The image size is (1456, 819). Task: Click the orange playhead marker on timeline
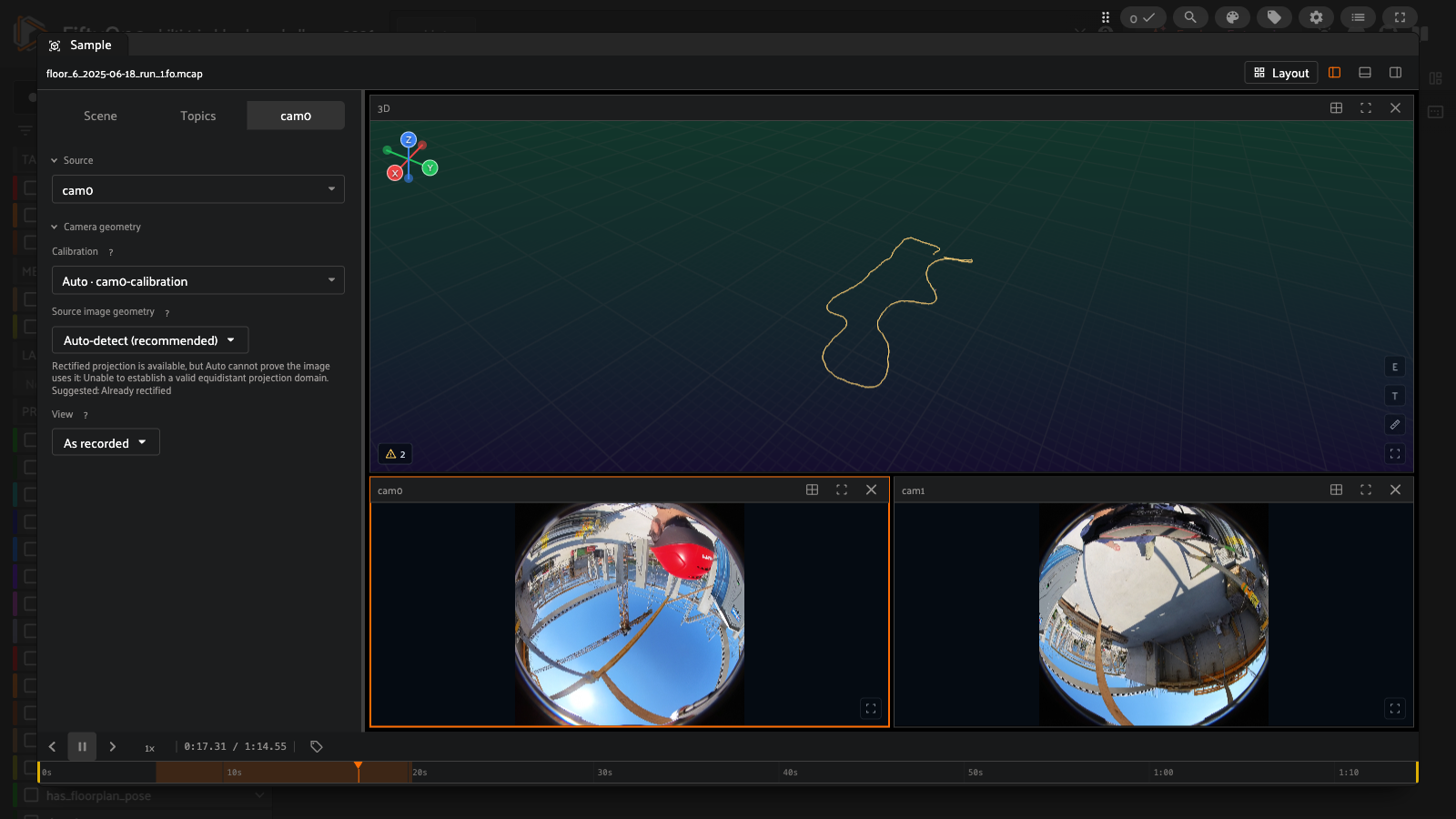(x=359, y=767)
